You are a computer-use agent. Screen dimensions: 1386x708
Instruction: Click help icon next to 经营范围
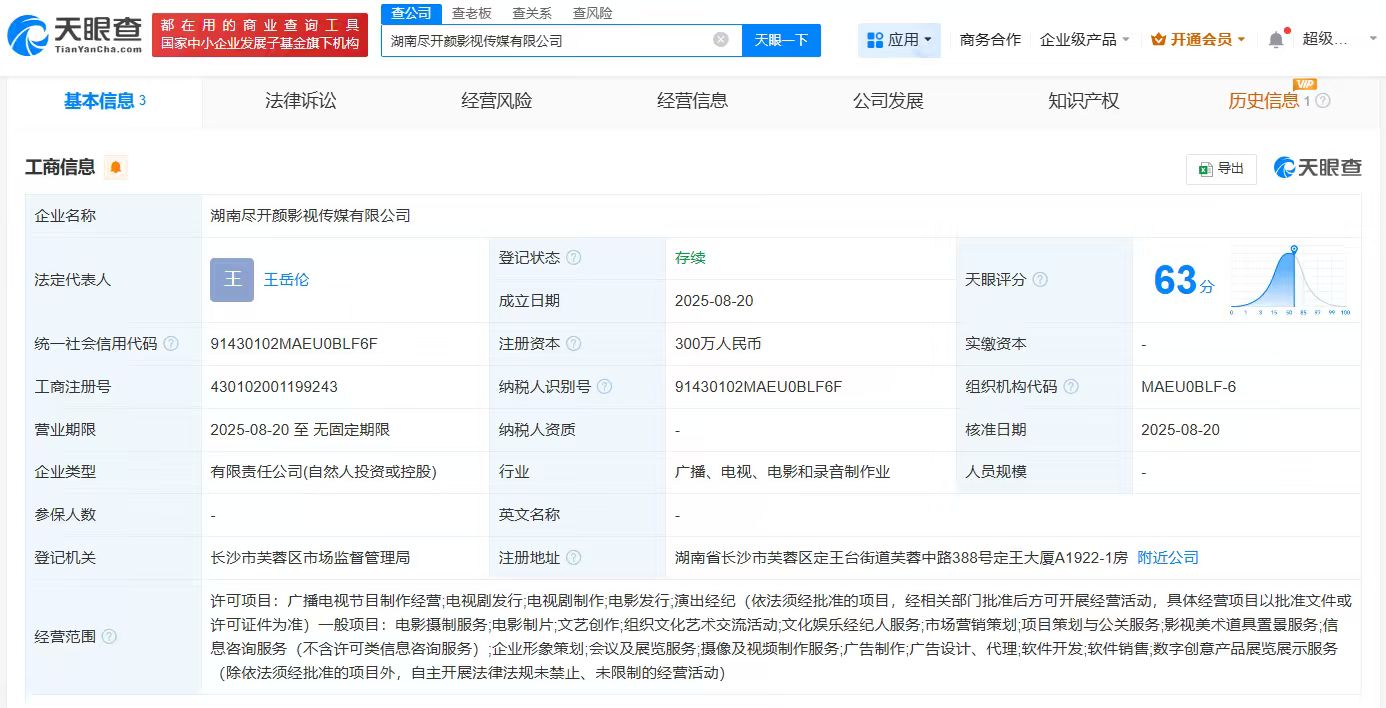click(x=109, y=637)
